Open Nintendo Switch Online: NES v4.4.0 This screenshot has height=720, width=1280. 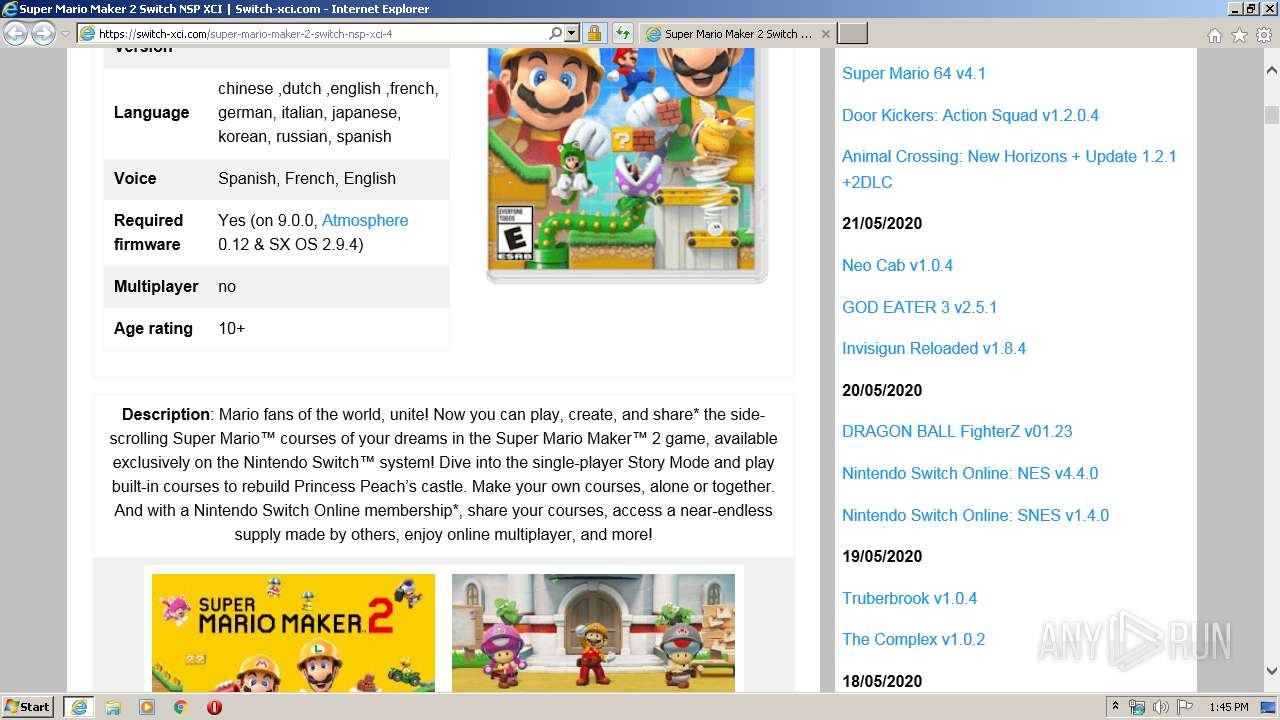click(x=970, y=473)
